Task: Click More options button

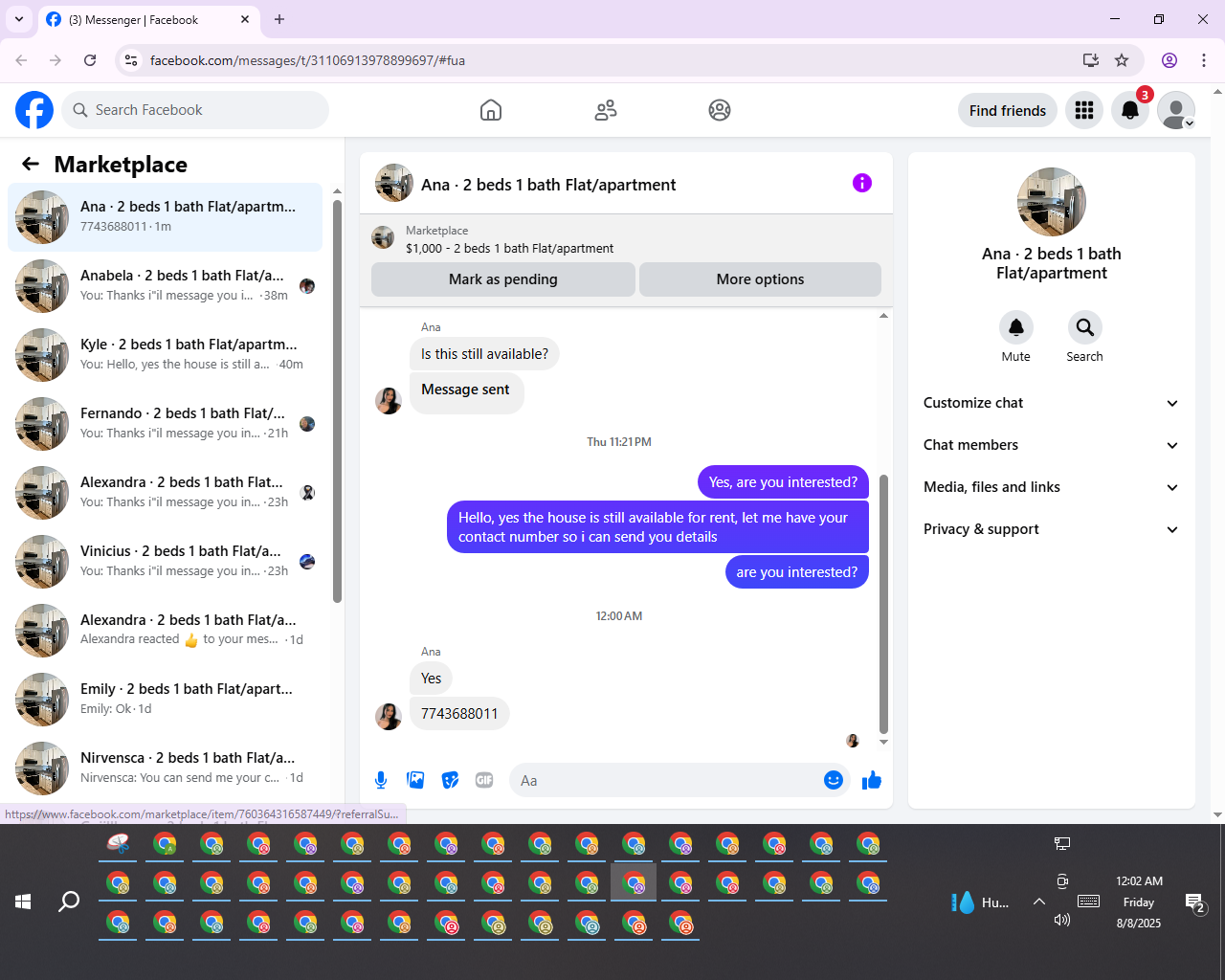Action: click(760, 279)
